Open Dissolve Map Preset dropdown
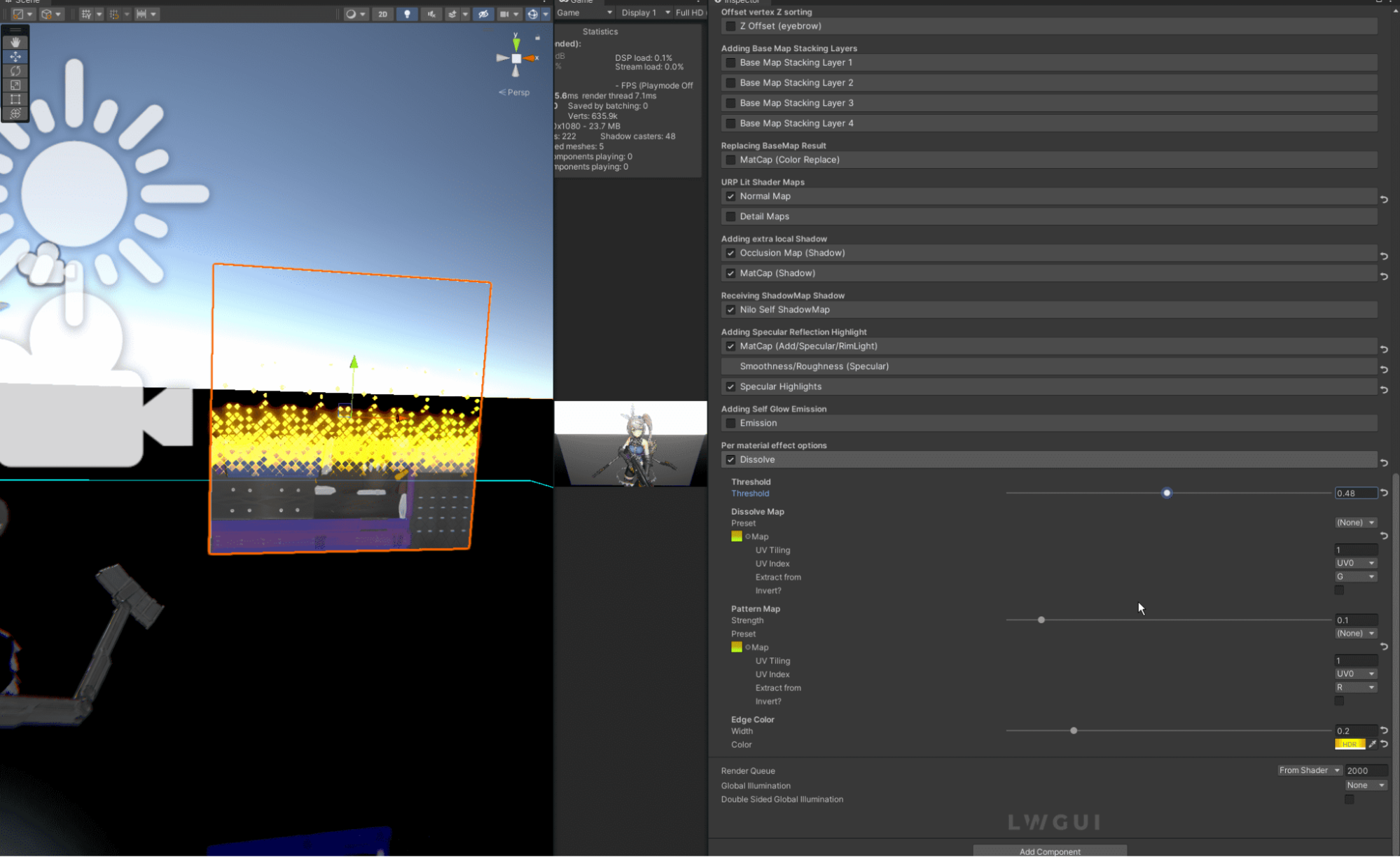 click(x=1355, y=522)
